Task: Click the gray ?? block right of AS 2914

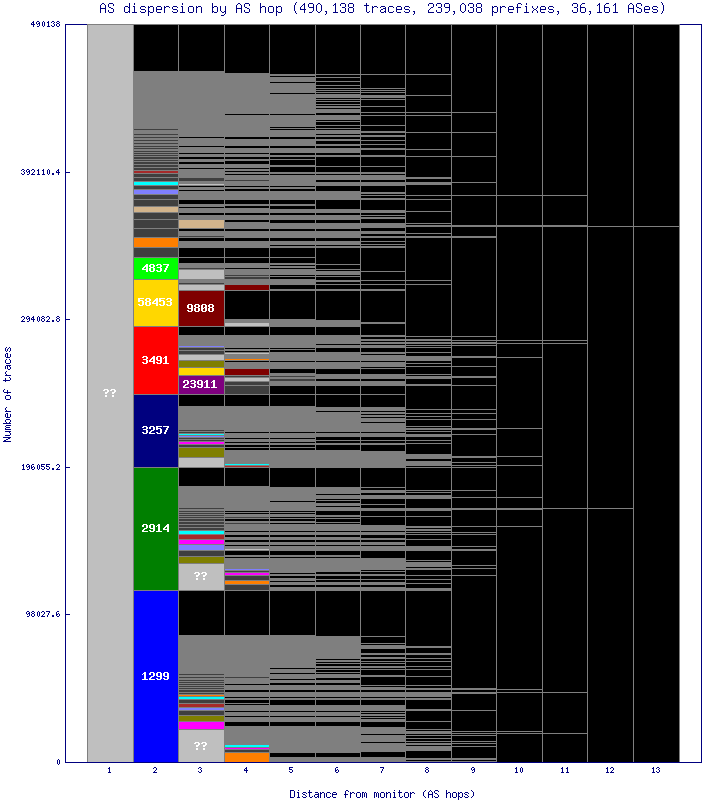Action: 201,577
